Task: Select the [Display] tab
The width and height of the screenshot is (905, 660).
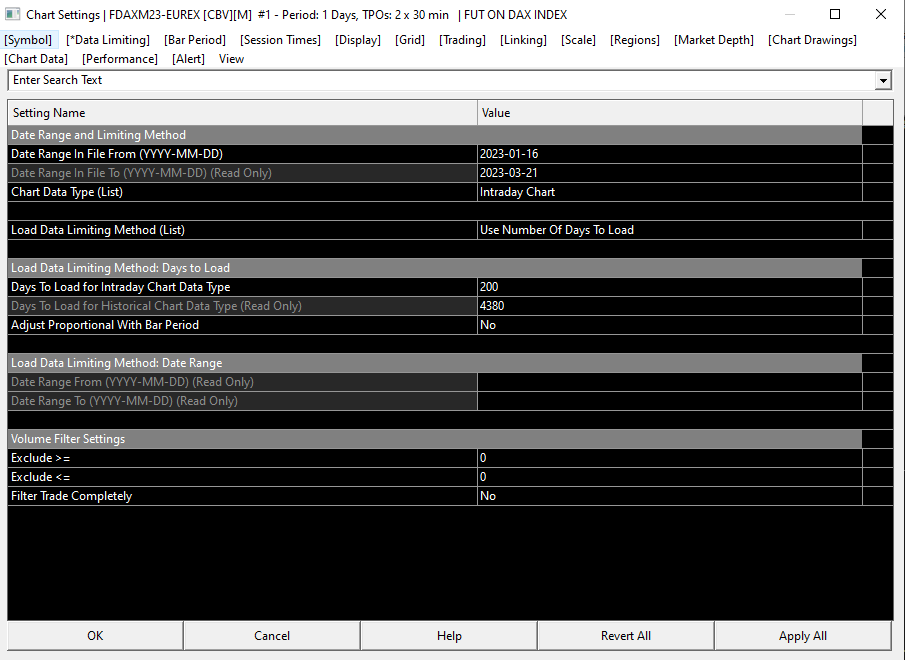Action: pos(358,40)
